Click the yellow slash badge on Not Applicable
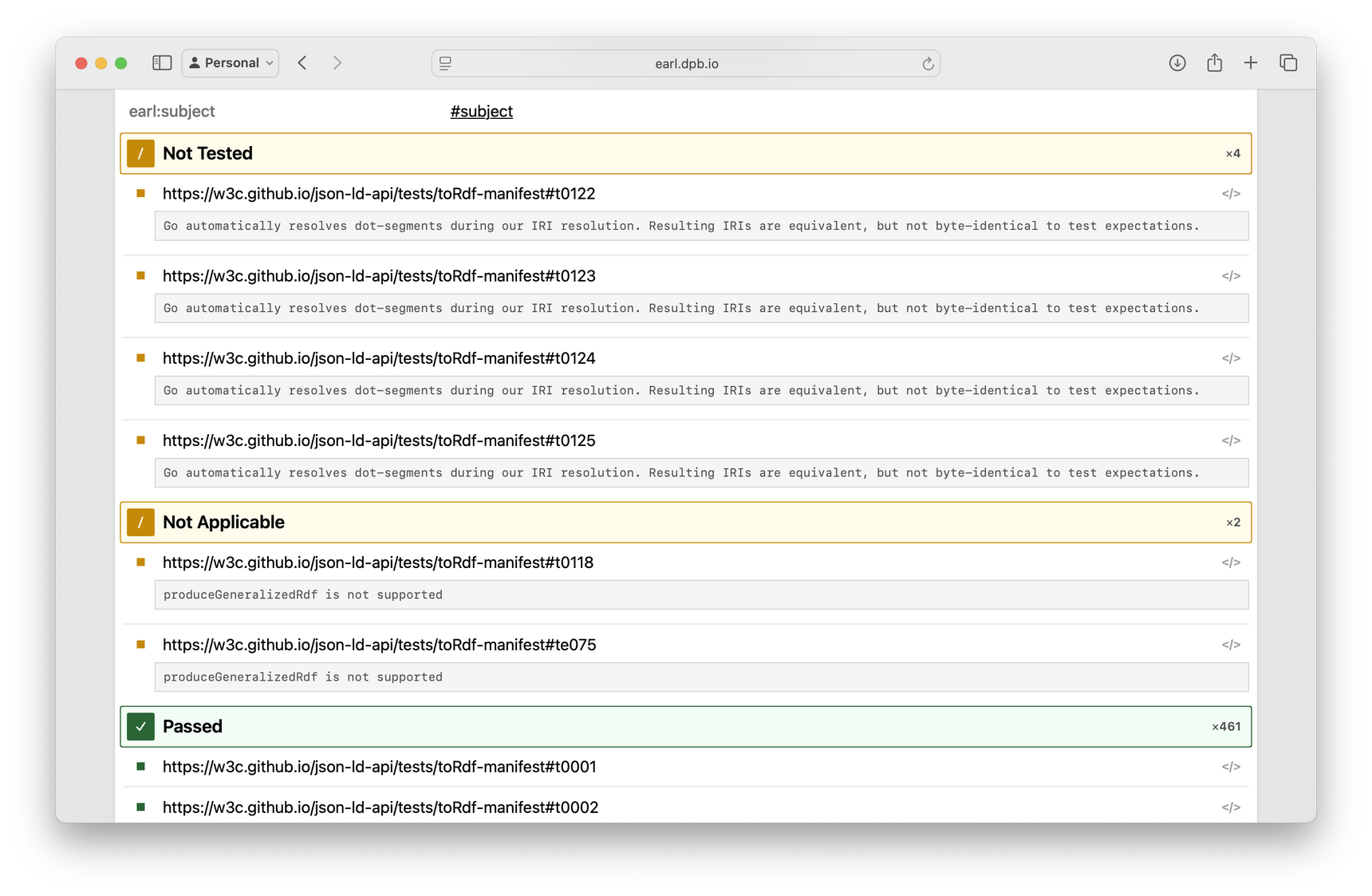This screenshot has height=896, width=1372. [x=140, y=522]
